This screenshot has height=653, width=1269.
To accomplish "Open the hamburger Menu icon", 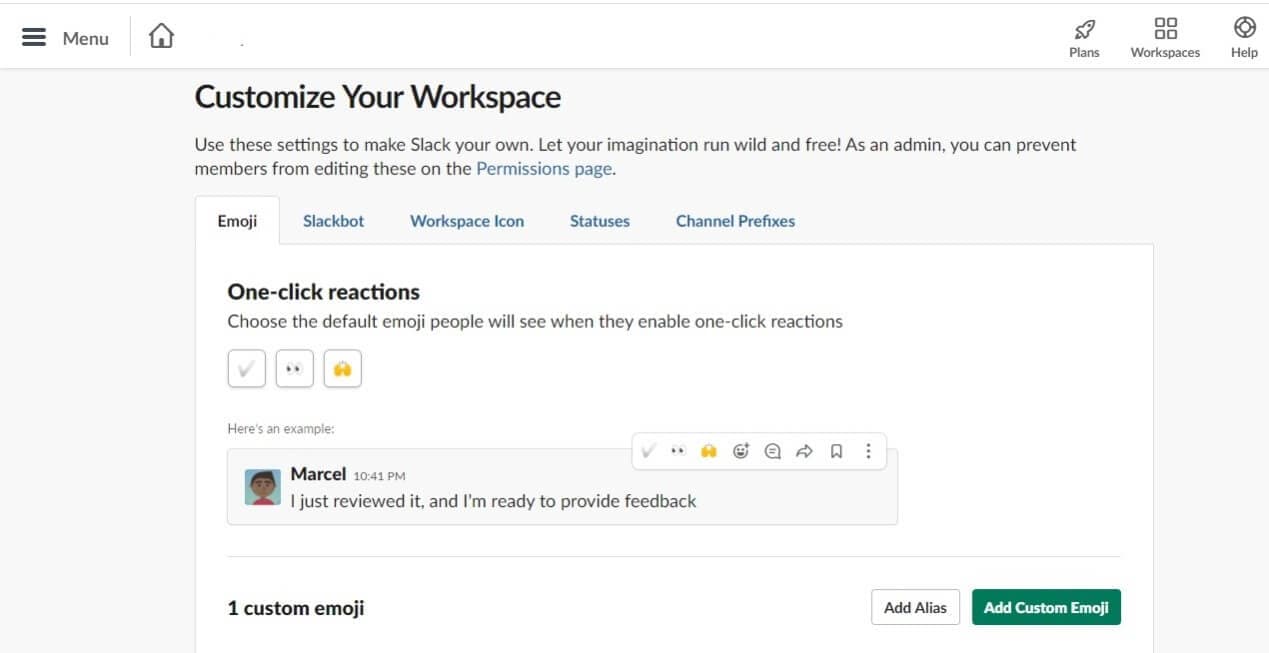I will pyautogui.click(x=34, y=37).
